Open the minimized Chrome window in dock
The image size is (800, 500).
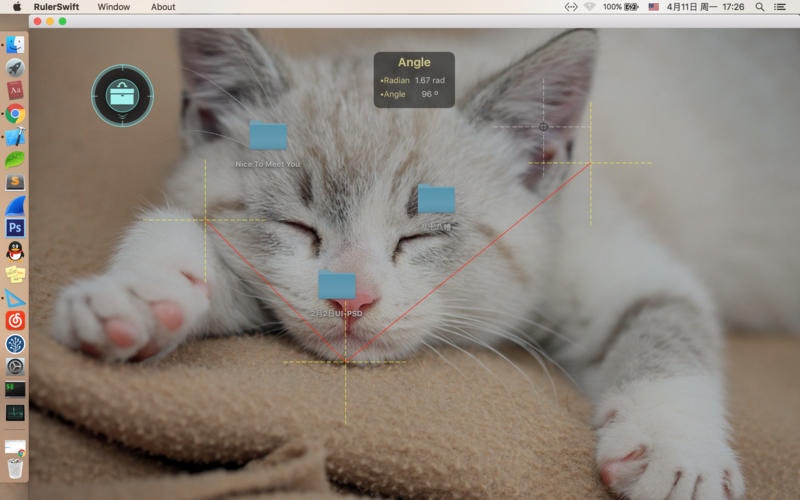(15, 447)
